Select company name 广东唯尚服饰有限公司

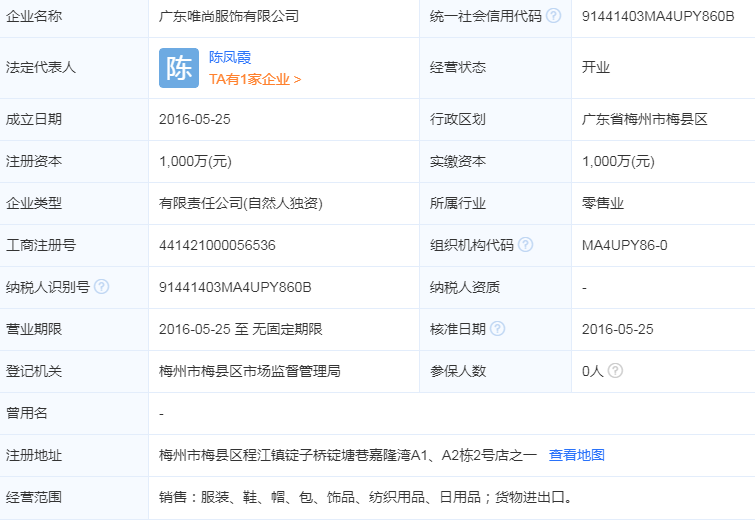pos(229,16)
